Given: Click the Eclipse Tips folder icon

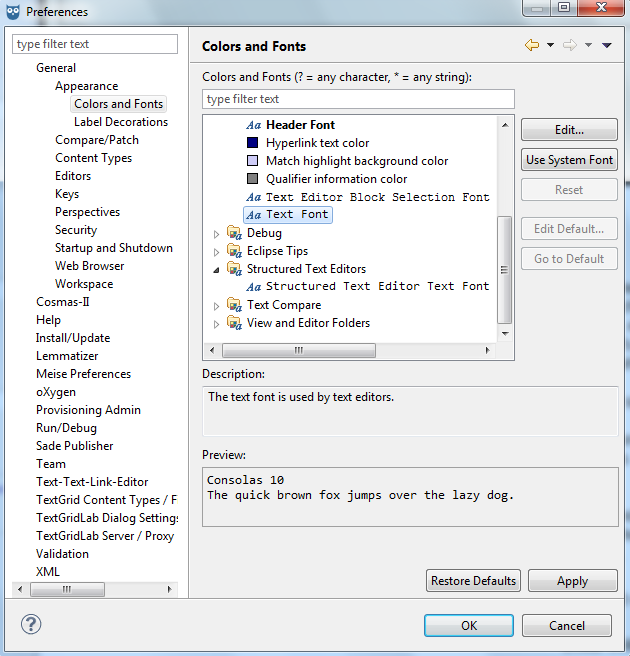Looking at the screenshot, I should click(234, 251).
